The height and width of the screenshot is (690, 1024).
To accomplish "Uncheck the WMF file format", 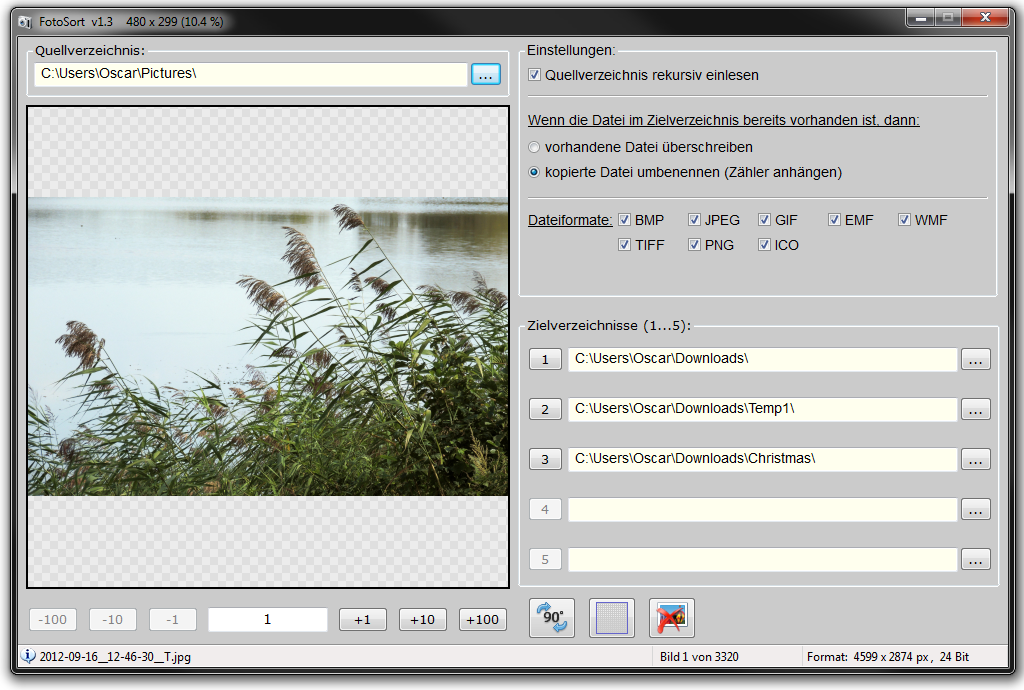I will click(x=905, y=220).
